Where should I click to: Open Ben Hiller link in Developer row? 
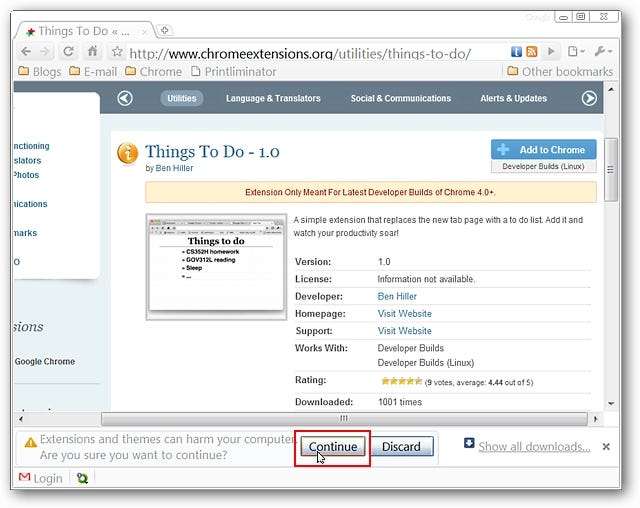tap(397, 297)
